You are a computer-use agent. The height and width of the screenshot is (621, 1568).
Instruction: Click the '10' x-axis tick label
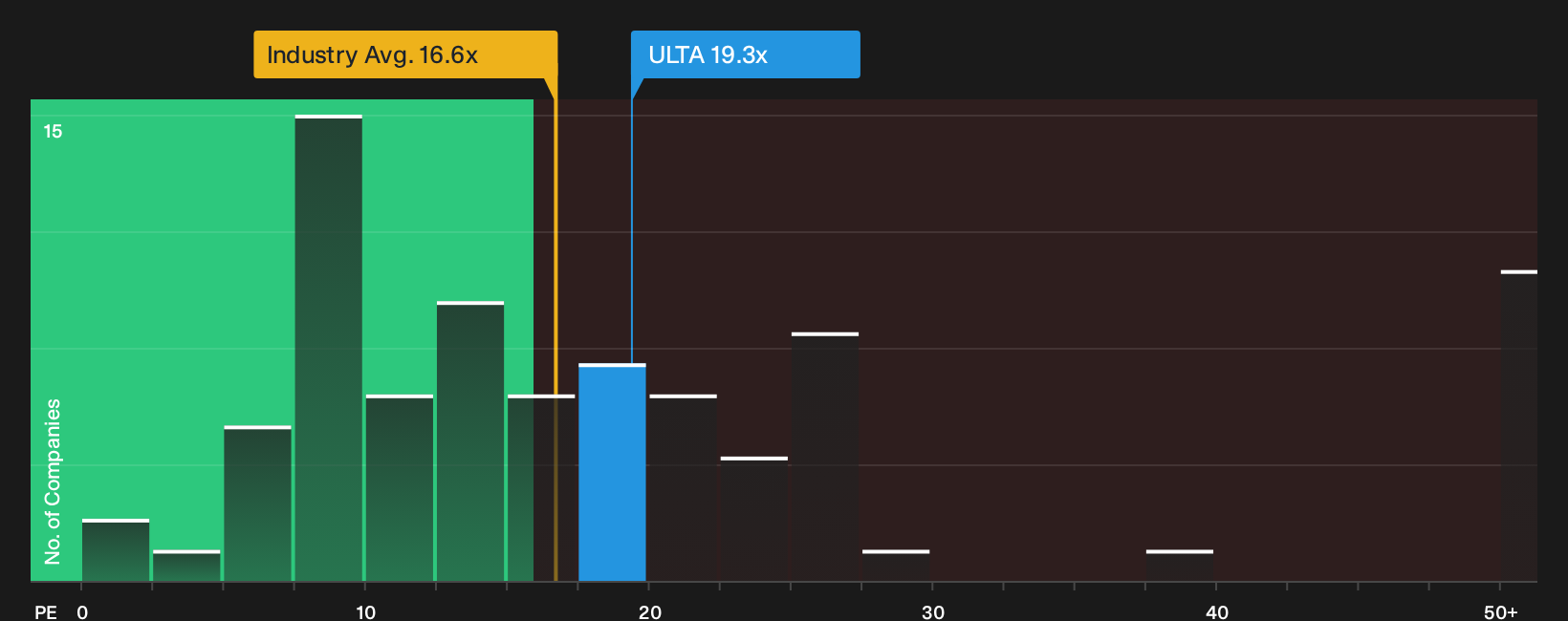click(x=366, y=612)
